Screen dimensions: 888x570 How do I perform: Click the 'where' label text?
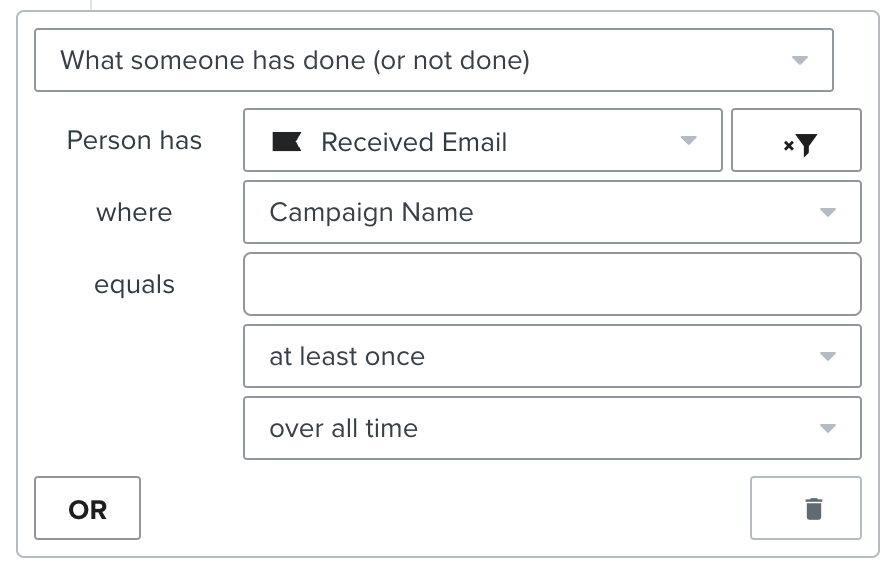134,212
